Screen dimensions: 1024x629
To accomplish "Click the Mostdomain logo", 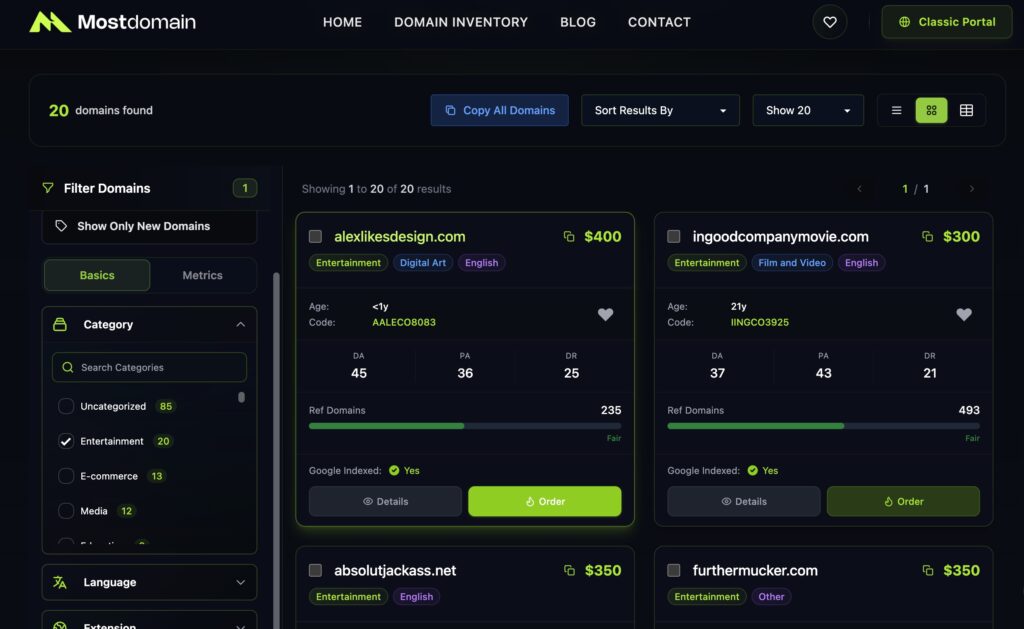I will [x=112, y=22].
